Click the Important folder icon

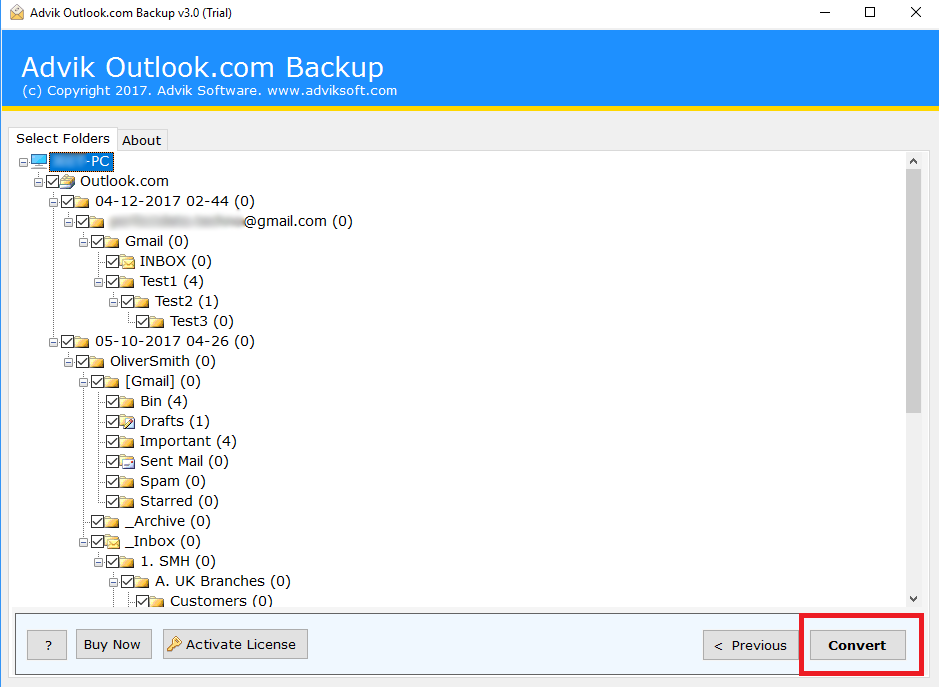127,441
